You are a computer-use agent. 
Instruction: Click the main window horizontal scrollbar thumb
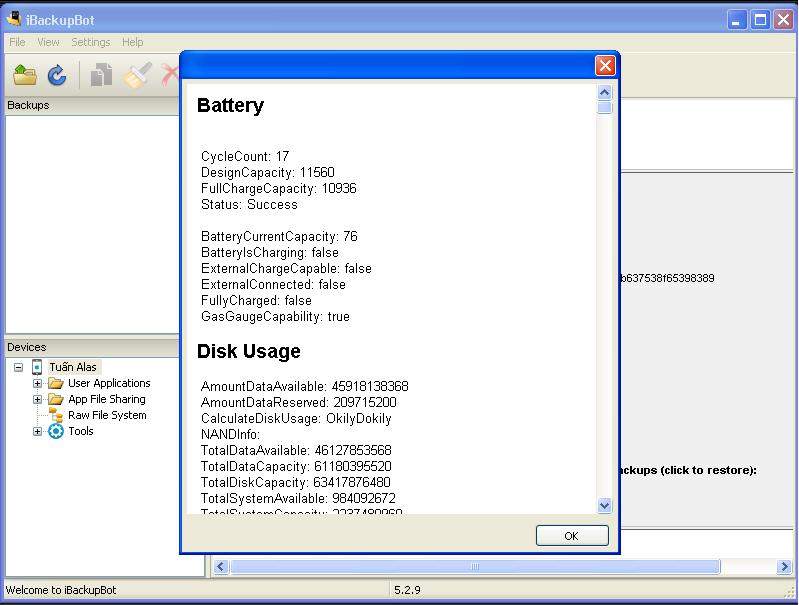point(475,566)
